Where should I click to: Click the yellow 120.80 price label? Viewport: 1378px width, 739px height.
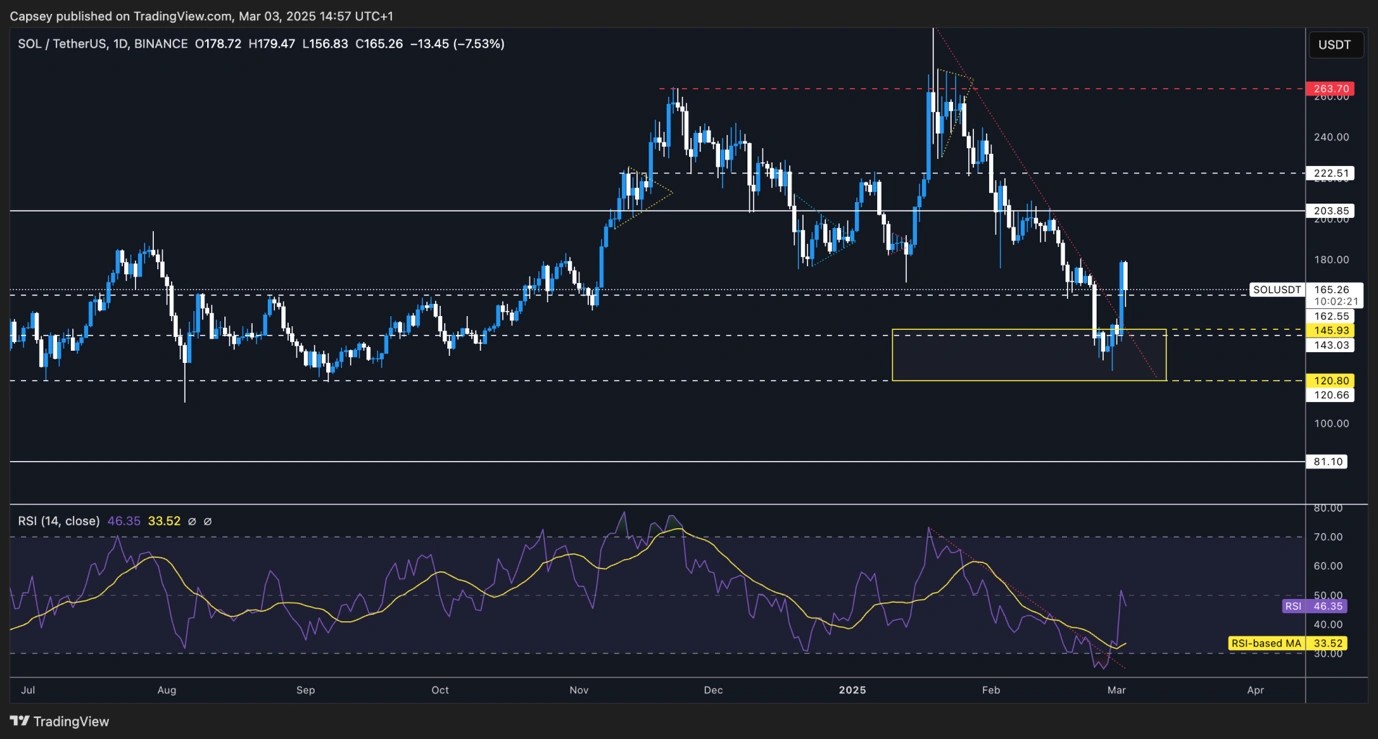click(x=1330, y=381)
